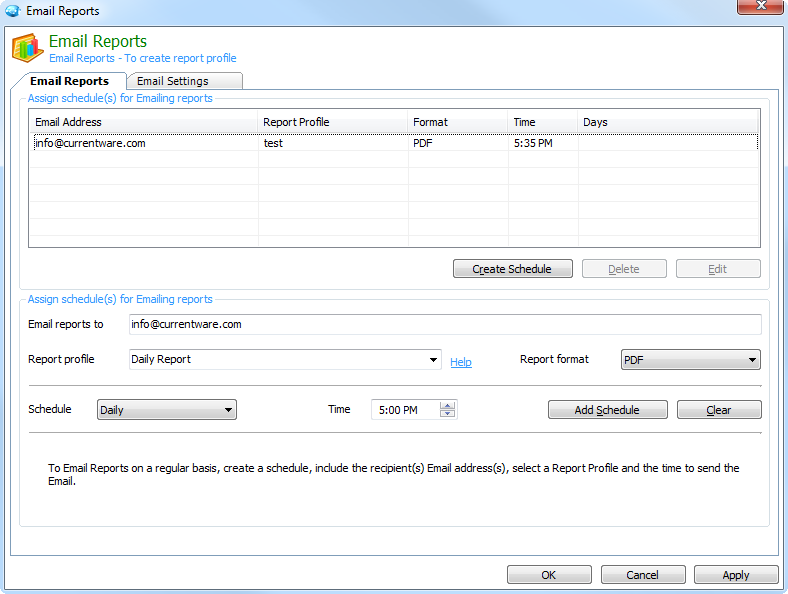
Task: Click the Add Schedule button
Action: coord(608,410)
